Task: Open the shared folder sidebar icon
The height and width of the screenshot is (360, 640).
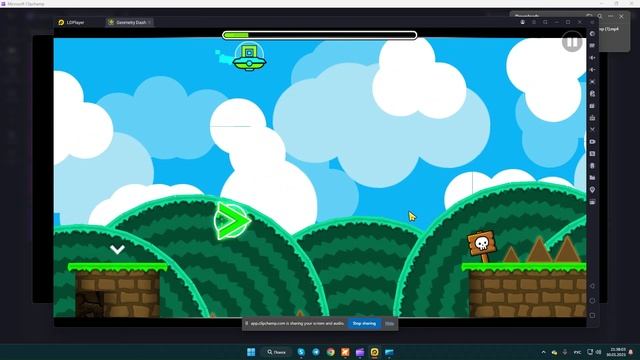Action: click(592, 178)
